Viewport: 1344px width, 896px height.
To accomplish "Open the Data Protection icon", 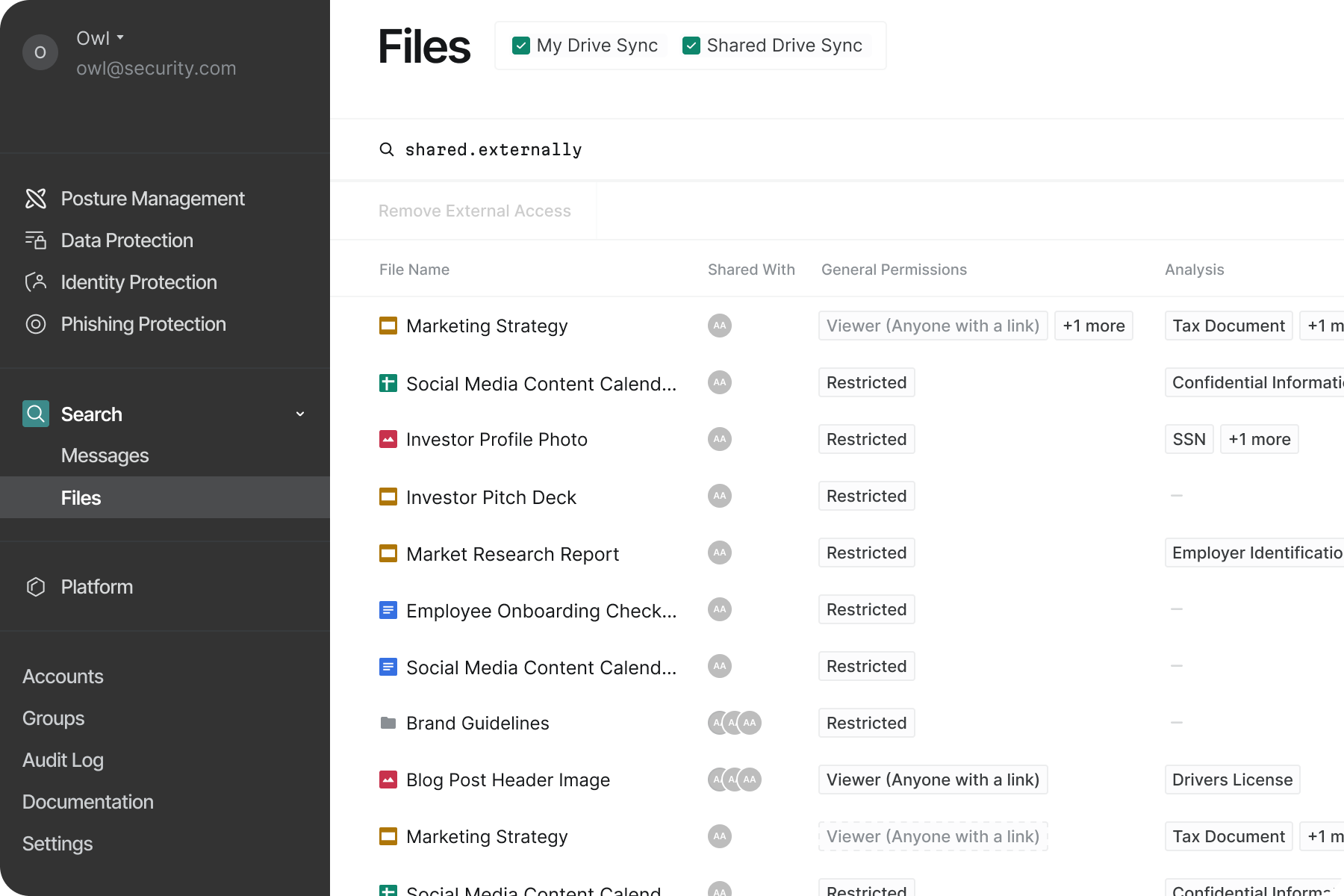I will point(36,240).
